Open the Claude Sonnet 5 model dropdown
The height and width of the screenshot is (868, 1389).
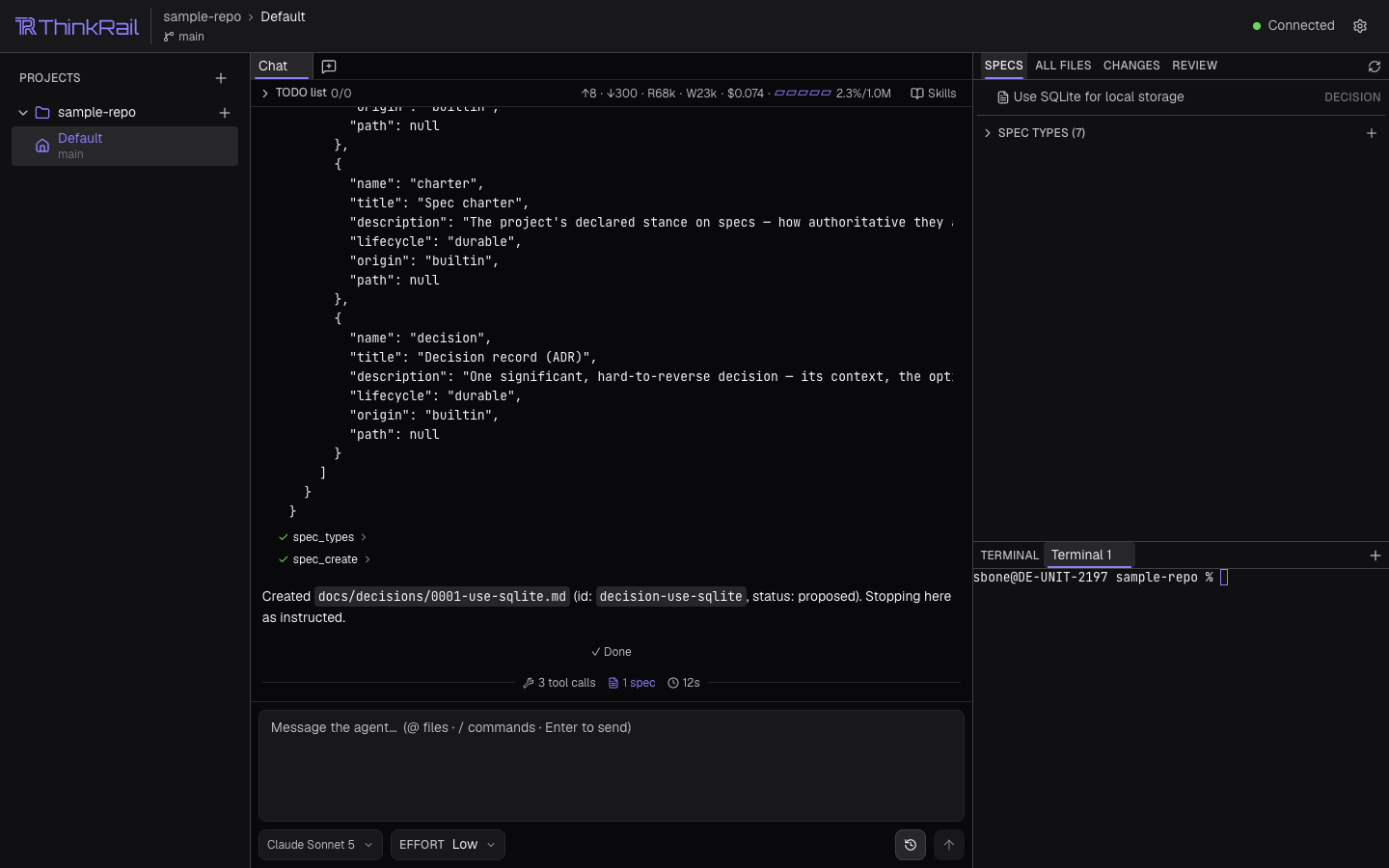pos(320,845)
